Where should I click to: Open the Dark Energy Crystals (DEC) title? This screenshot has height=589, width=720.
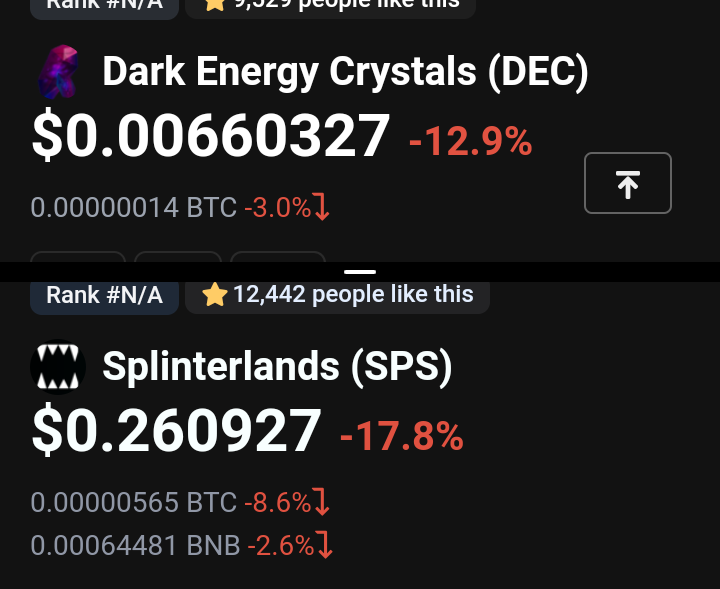tap(345, 72)
